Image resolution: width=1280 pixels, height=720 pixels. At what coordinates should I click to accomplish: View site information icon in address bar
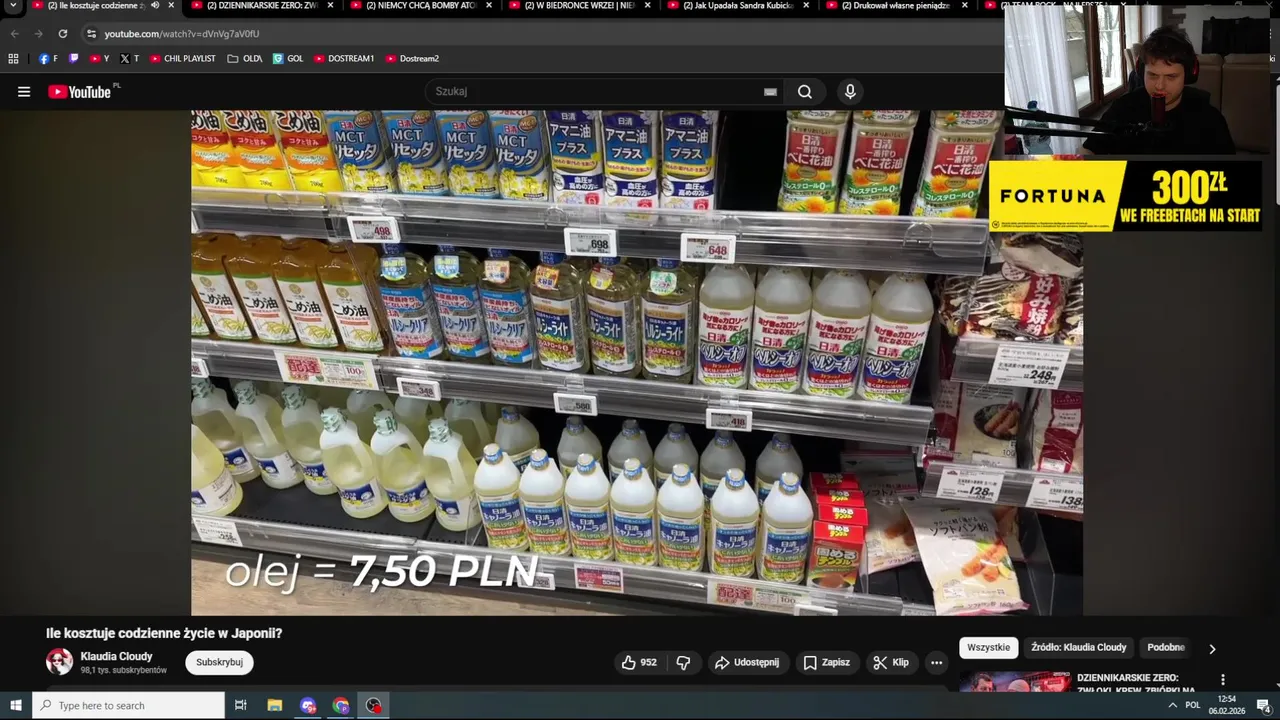(91, 34)
